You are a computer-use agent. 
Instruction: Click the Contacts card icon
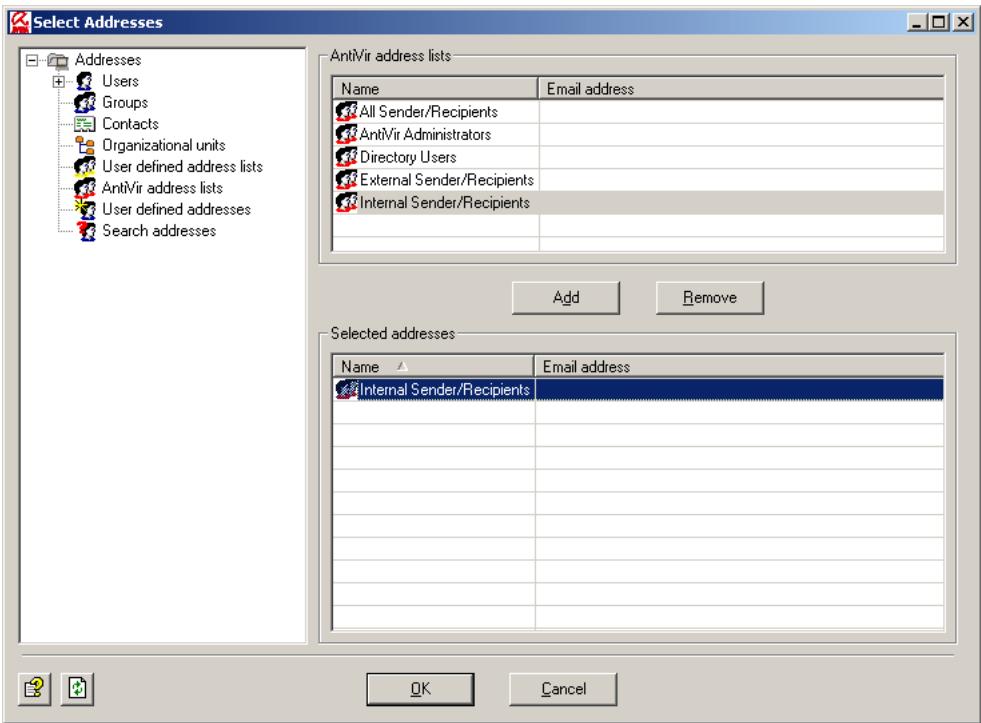(x=84, y=124)
